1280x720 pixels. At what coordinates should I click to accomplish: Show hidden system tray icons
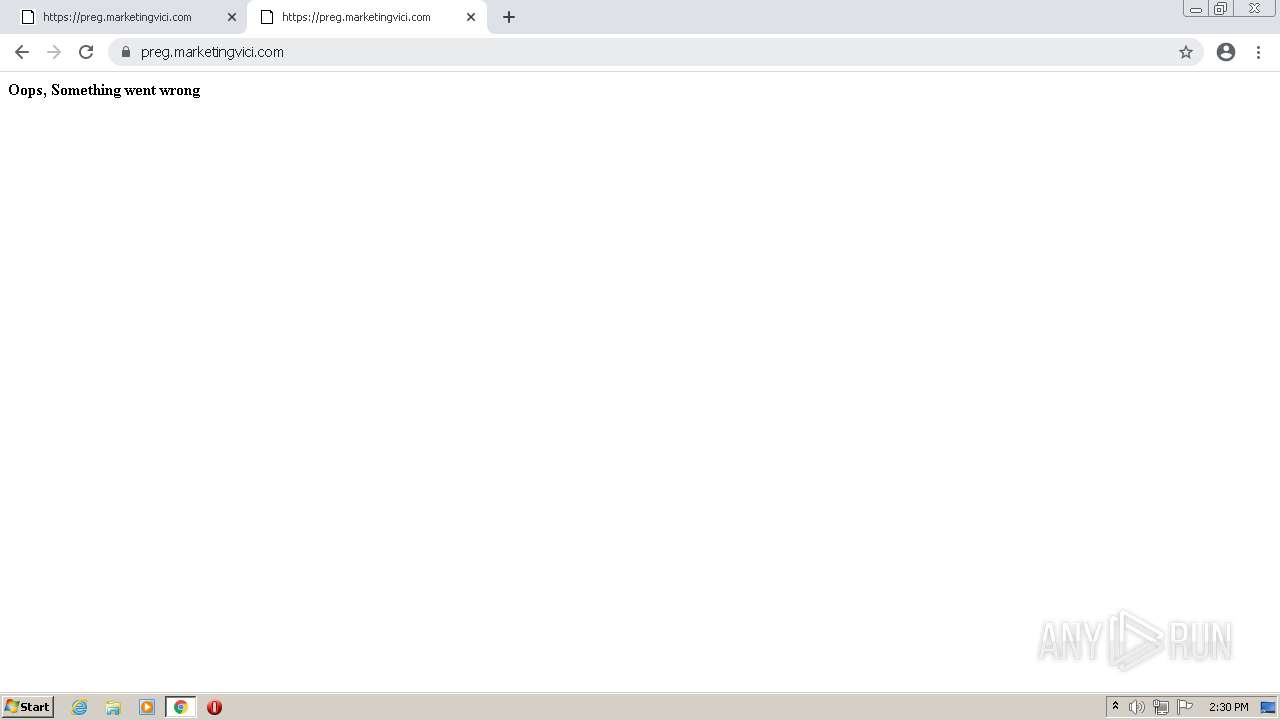pos(1116,707)
